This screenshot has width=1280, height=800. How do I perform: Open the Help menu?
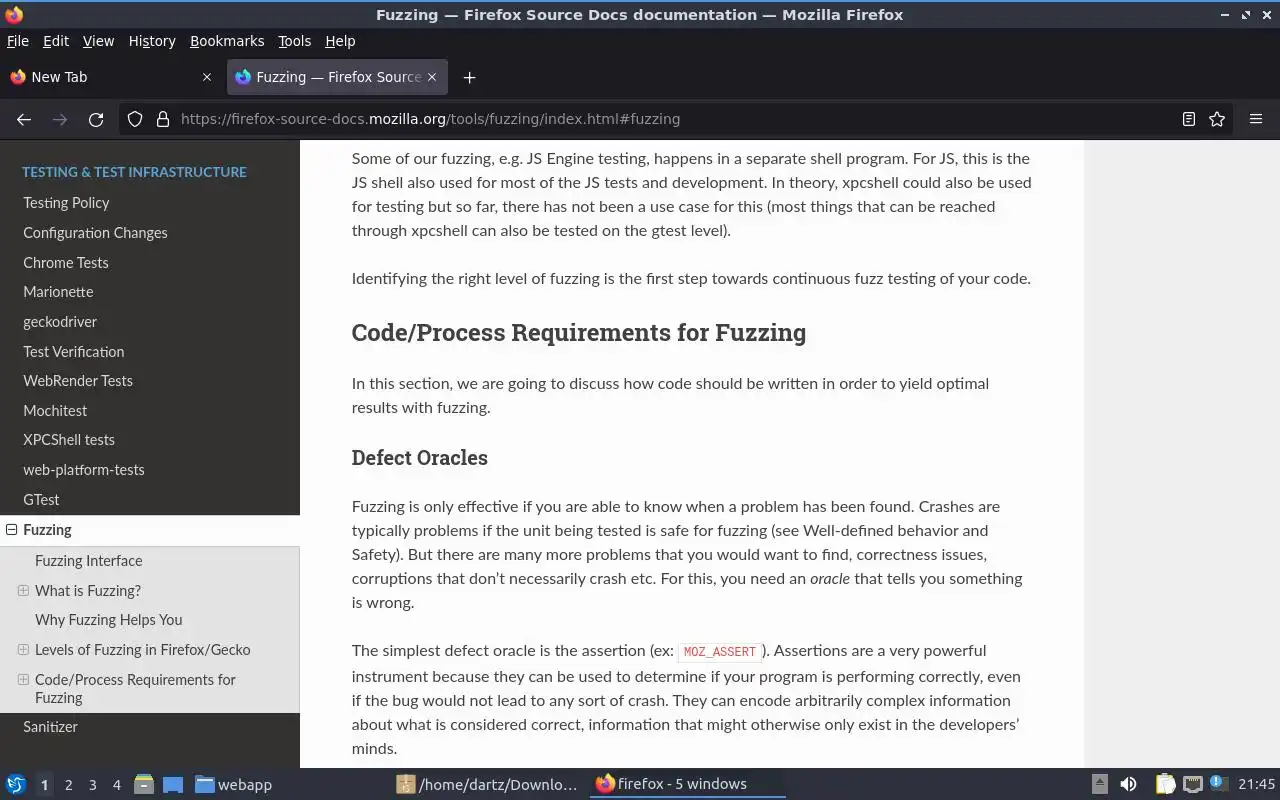[x=340, y=41]
